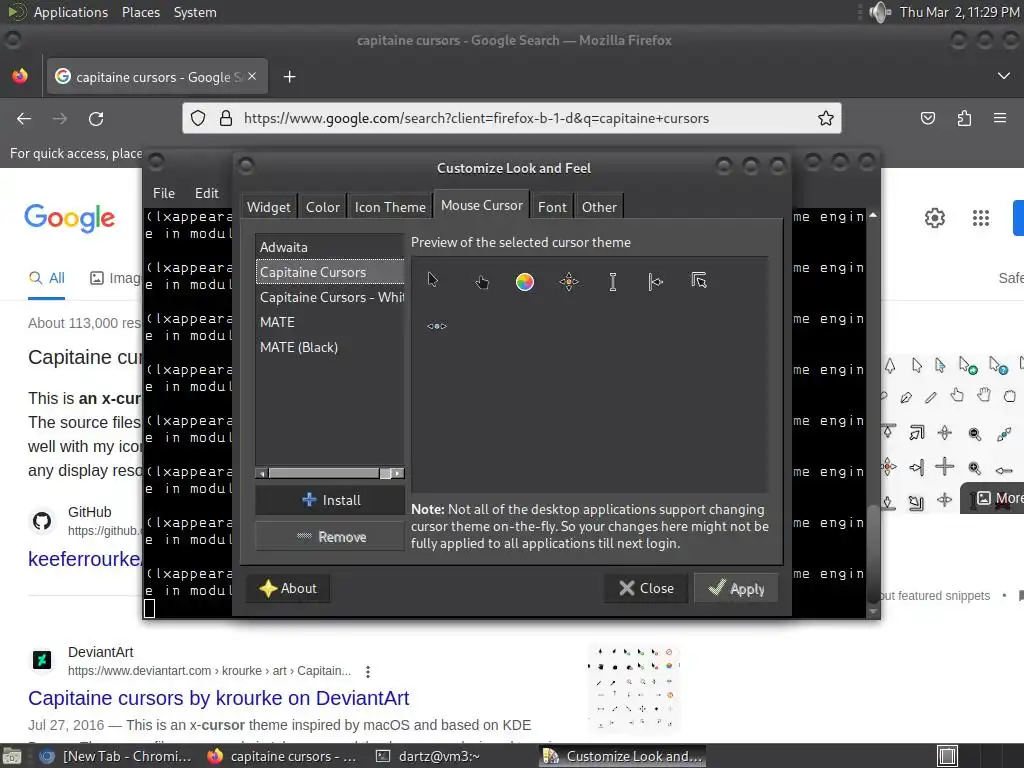1024x768 pixels.
Task: Open a new Firefox tab
Action: 289,77
